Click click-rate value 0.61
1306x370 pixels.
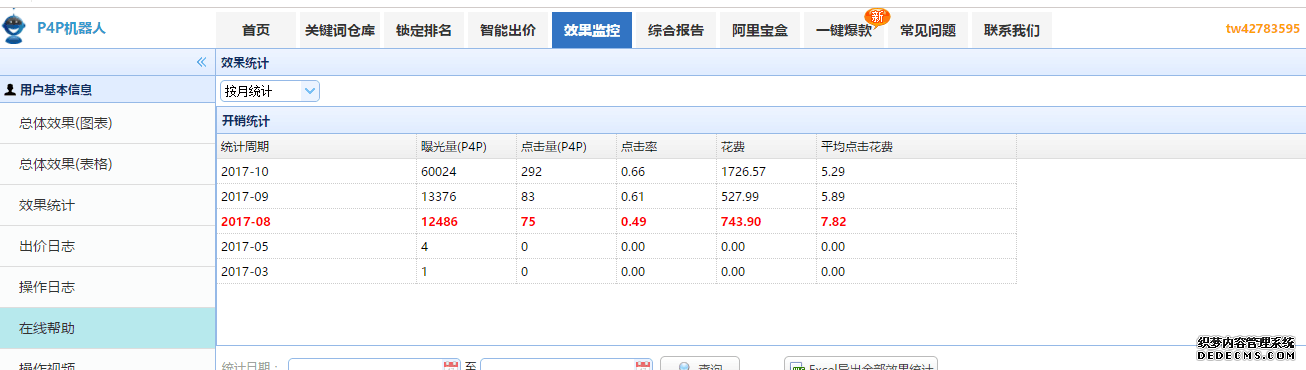[633, 197]
